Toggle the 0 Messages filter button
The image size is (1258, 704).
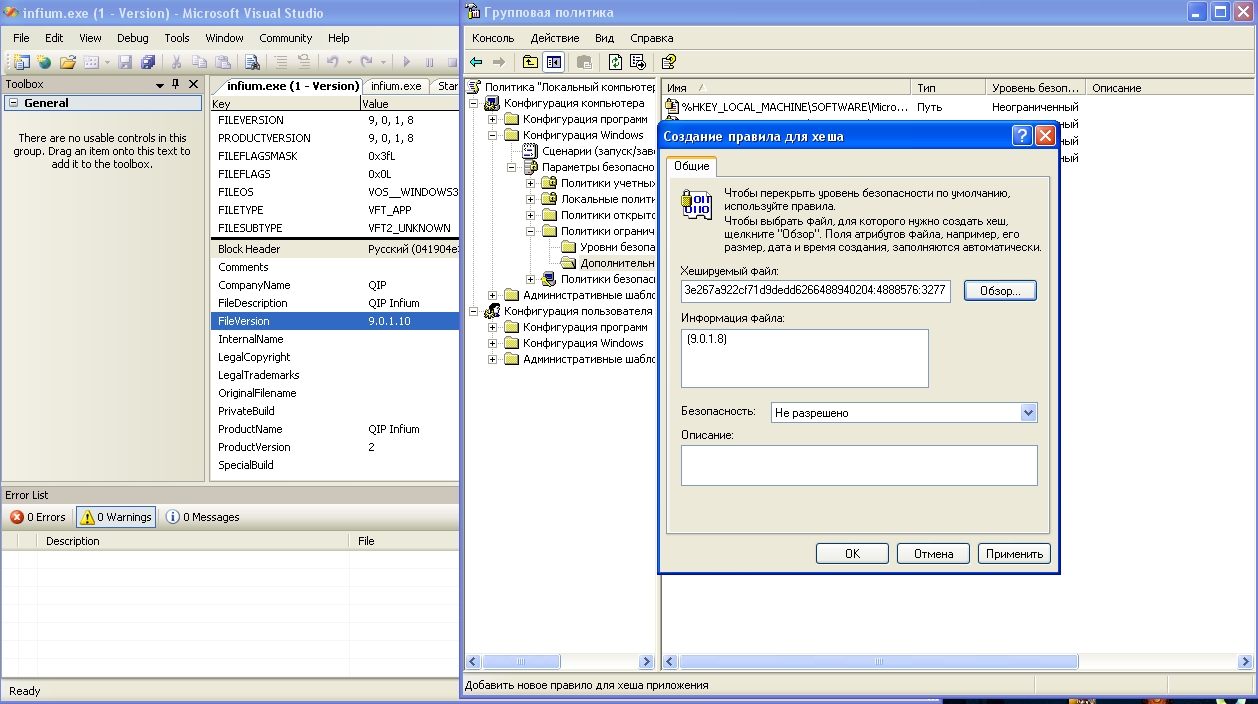click(x=203, y=517)
